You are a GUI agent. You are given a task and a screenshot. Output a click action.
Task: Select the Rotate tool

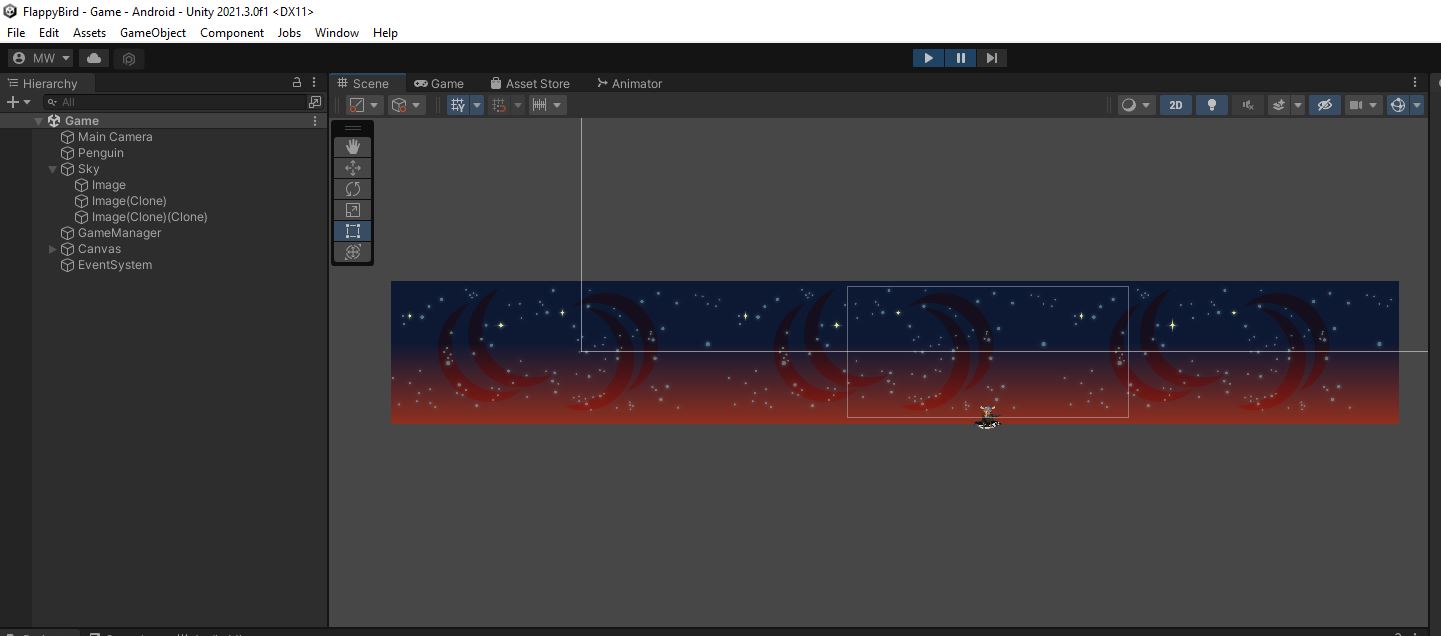tap(352, 188)
